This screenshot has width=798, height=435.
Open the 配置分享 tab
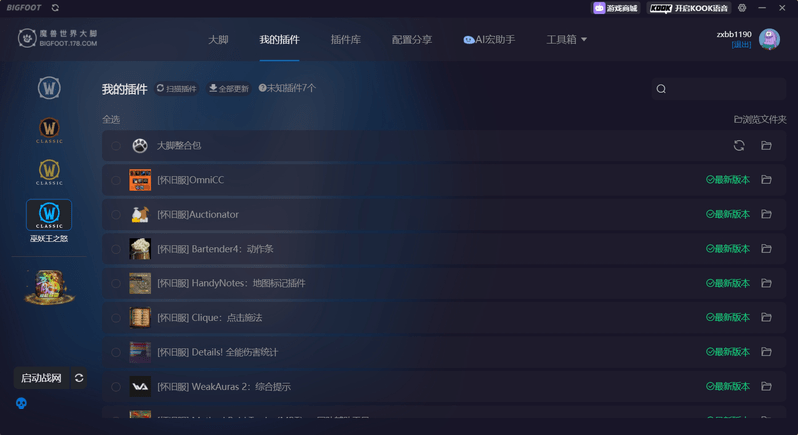pos(411,40)
